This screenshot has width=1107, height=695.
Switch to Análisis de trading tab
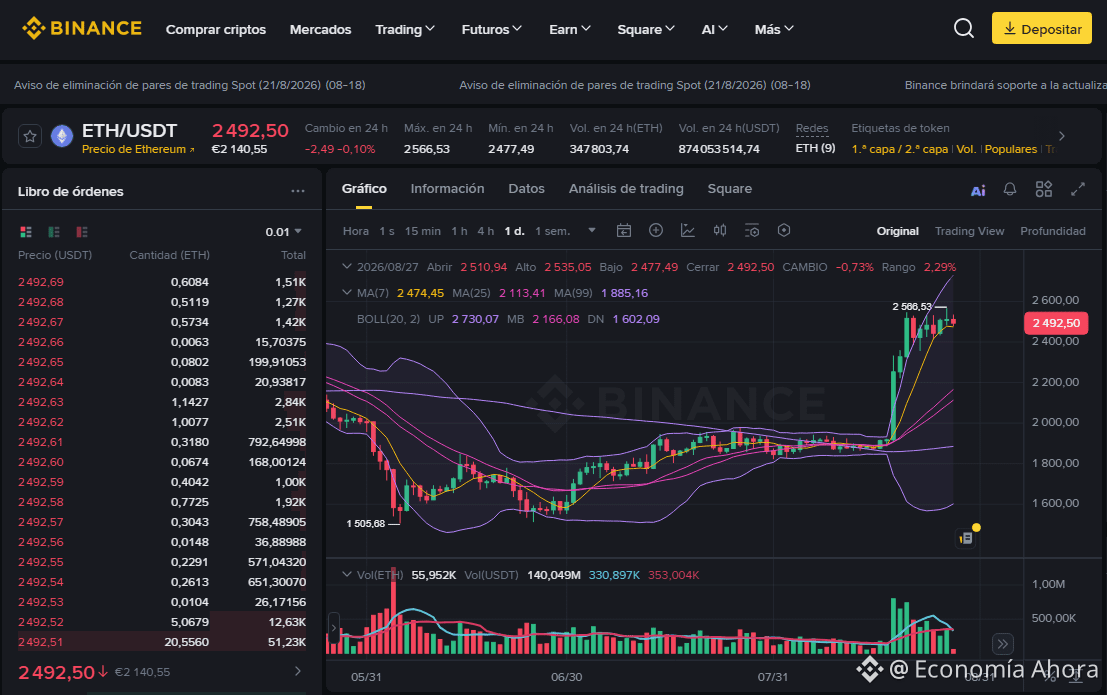626,189
